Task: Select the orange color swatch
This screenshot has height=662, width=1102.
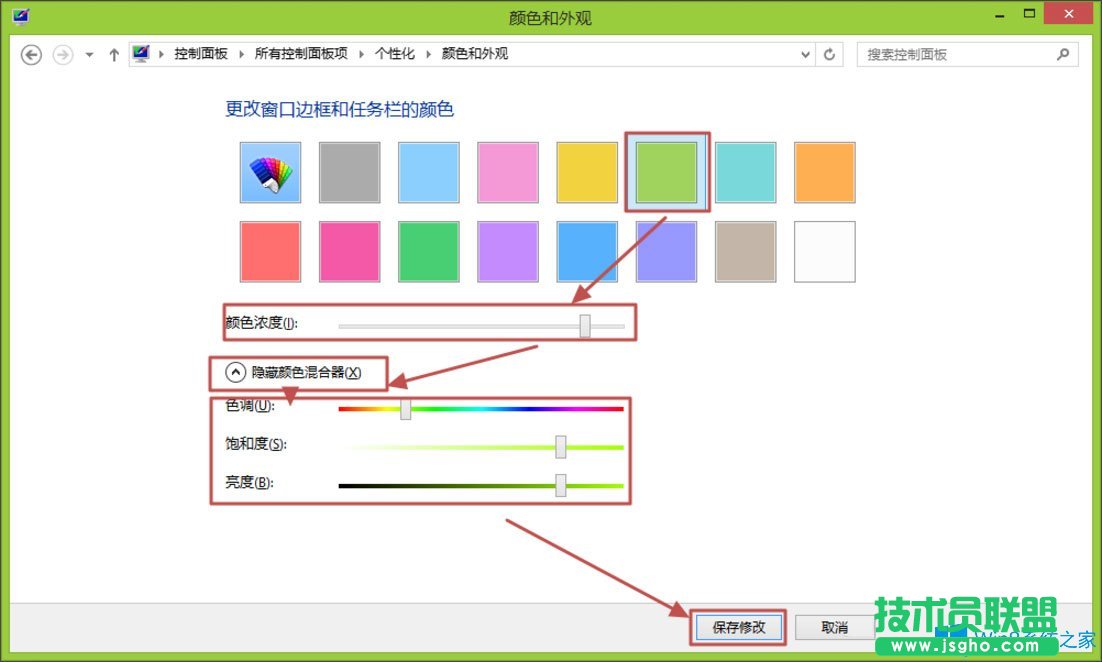Action: coord(824,171)
